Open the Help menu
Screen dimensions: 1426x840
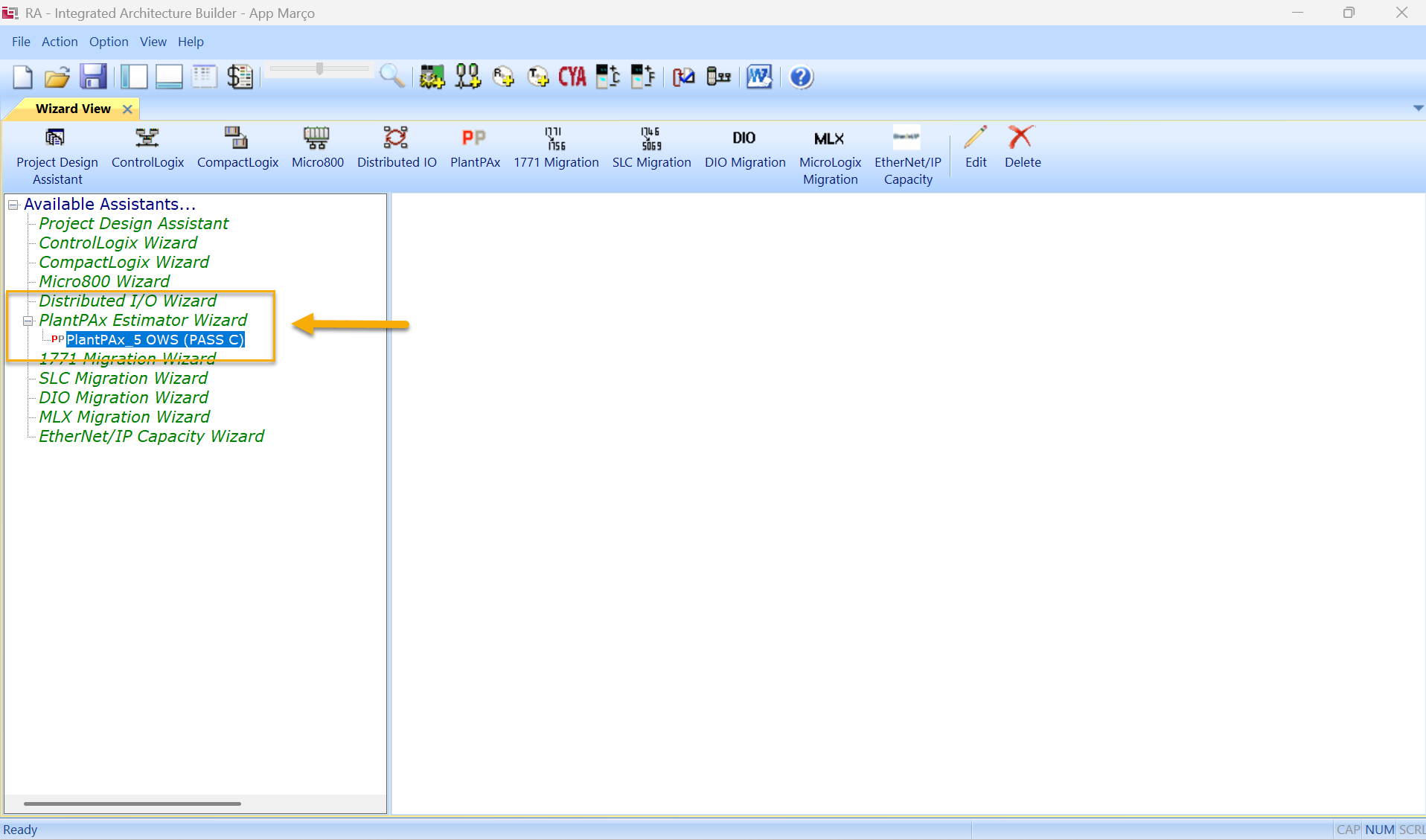click(x=191, y=42)
